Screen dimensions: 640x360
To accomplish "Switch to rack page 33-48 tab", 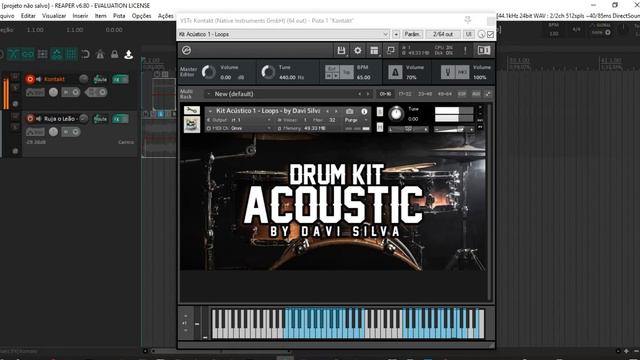I will tap(425, 94).
